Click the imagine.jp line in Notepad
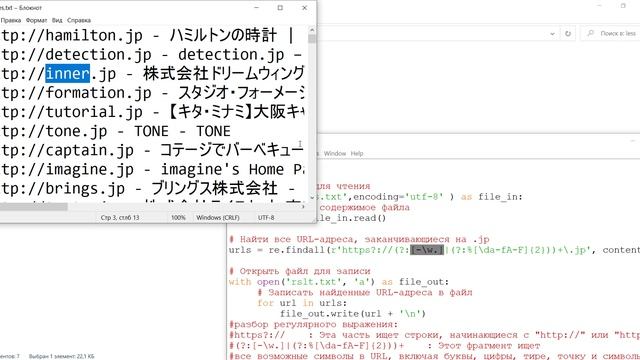Screen dimensions: 640x360 click(x=152, y=169)
